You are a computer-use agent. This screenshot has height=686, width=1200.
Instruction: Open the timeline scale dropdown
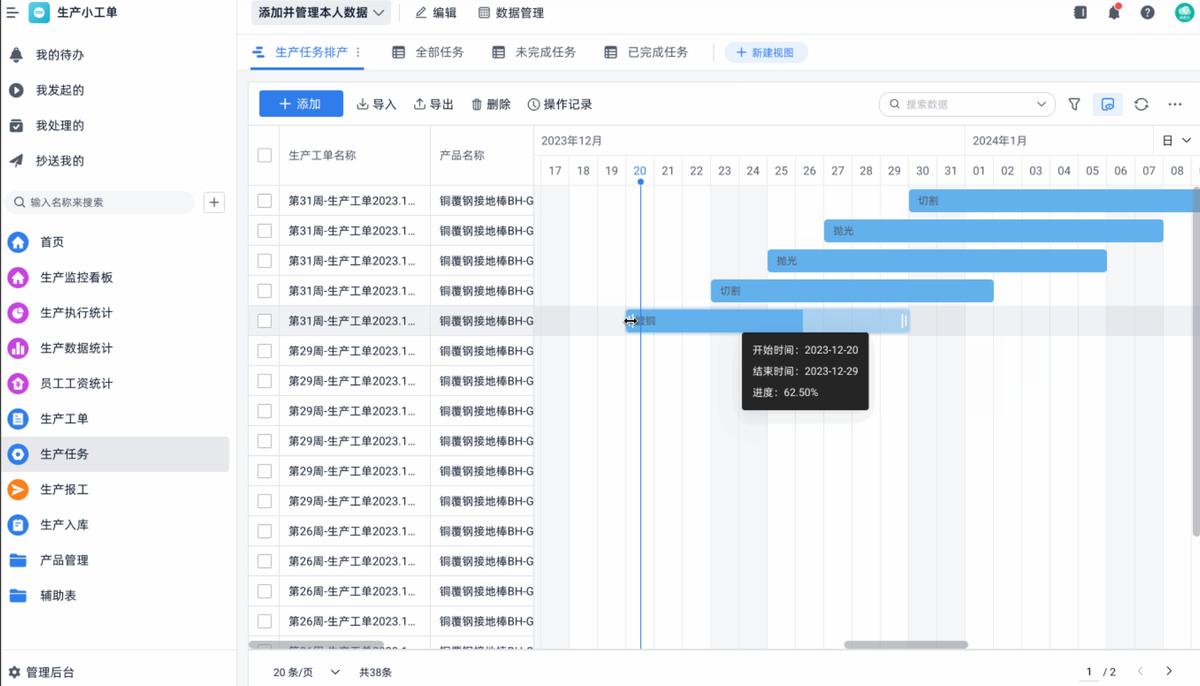pyautogui.click(x=1177, y=141)
